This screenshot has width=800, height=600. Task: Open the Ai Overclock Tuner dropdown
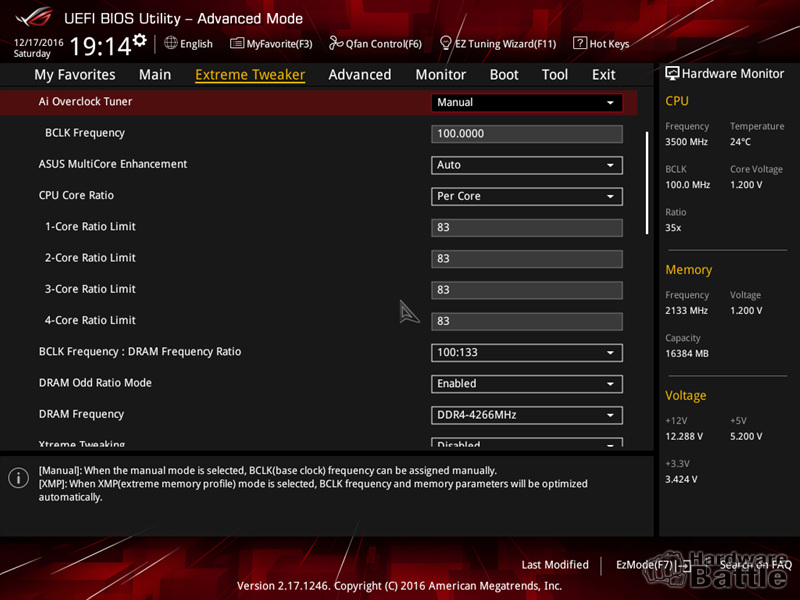527,103
